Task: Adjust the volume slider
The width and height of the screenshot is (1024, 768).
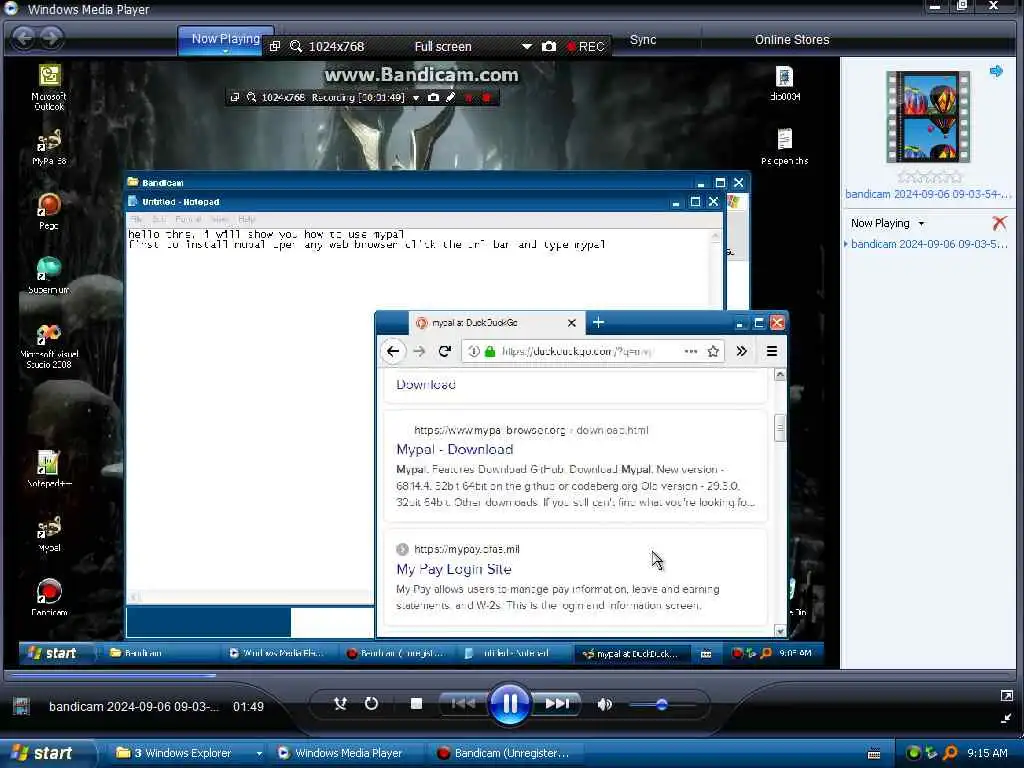Action: point(661,705)
